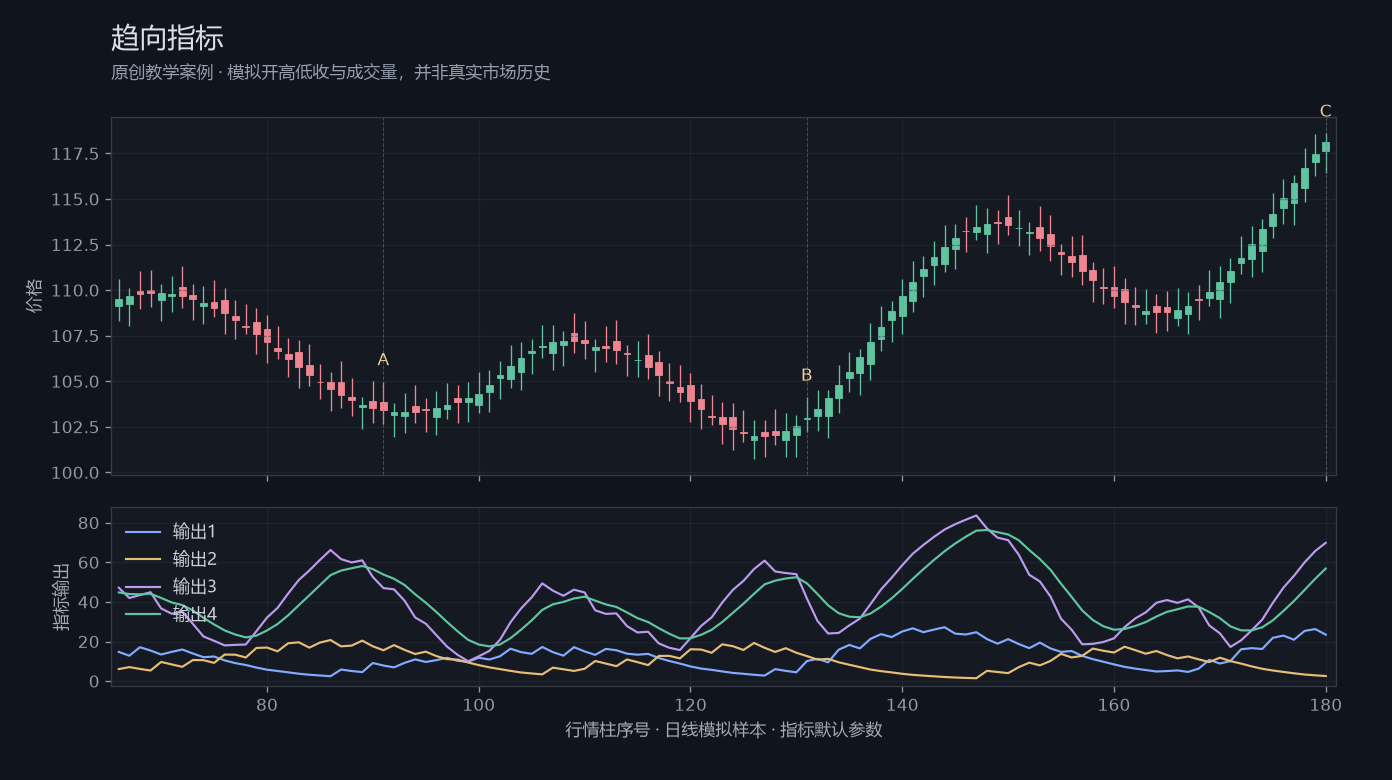
Task: Click price tick label 112.5
Action: [x=75, y=245]
